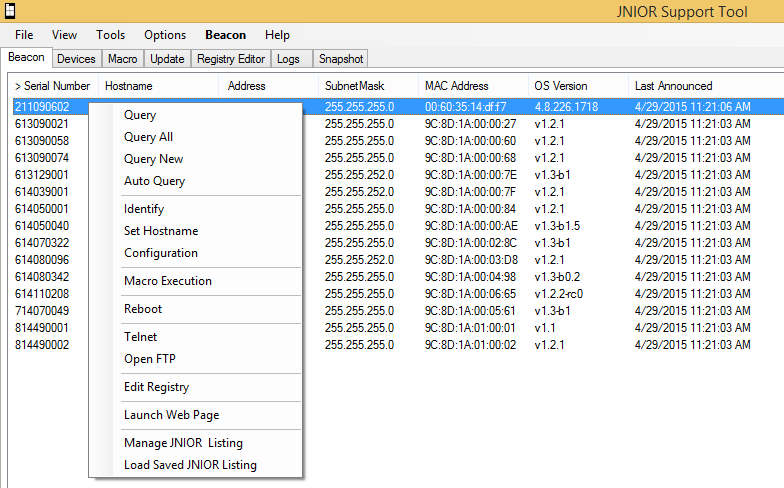Image resolution: width=784 pixels, height=488 pixels.
Task: Select Auto Query in context menu
Action: [196, 181]
